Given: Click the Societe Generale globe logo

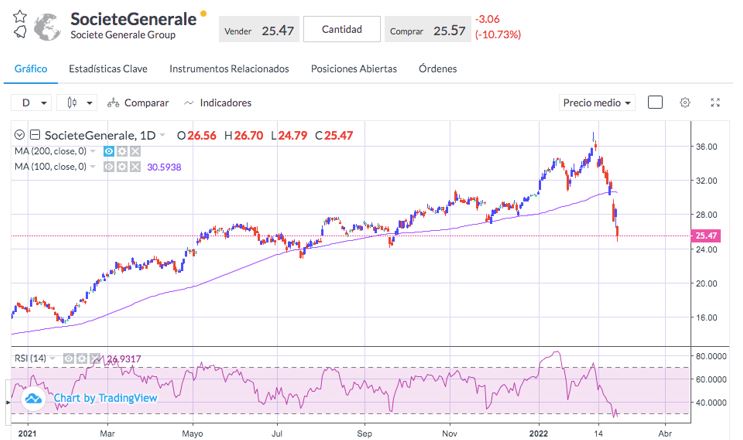Looking at the screenshot, I should [x=47, y=27].
